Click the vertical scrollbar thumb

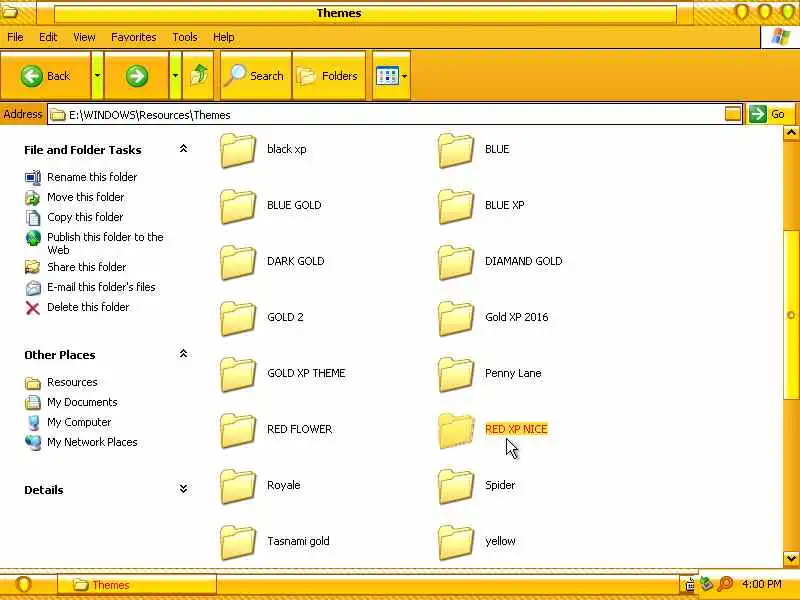[791, 315]
